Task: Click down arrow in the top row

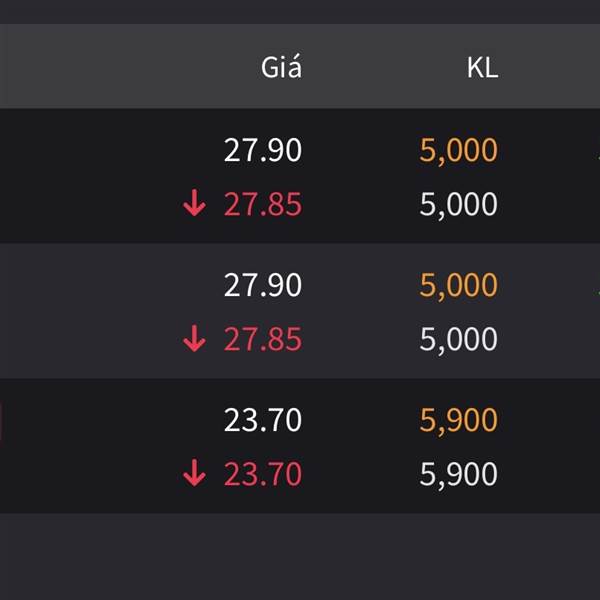Action: point(194,204)
